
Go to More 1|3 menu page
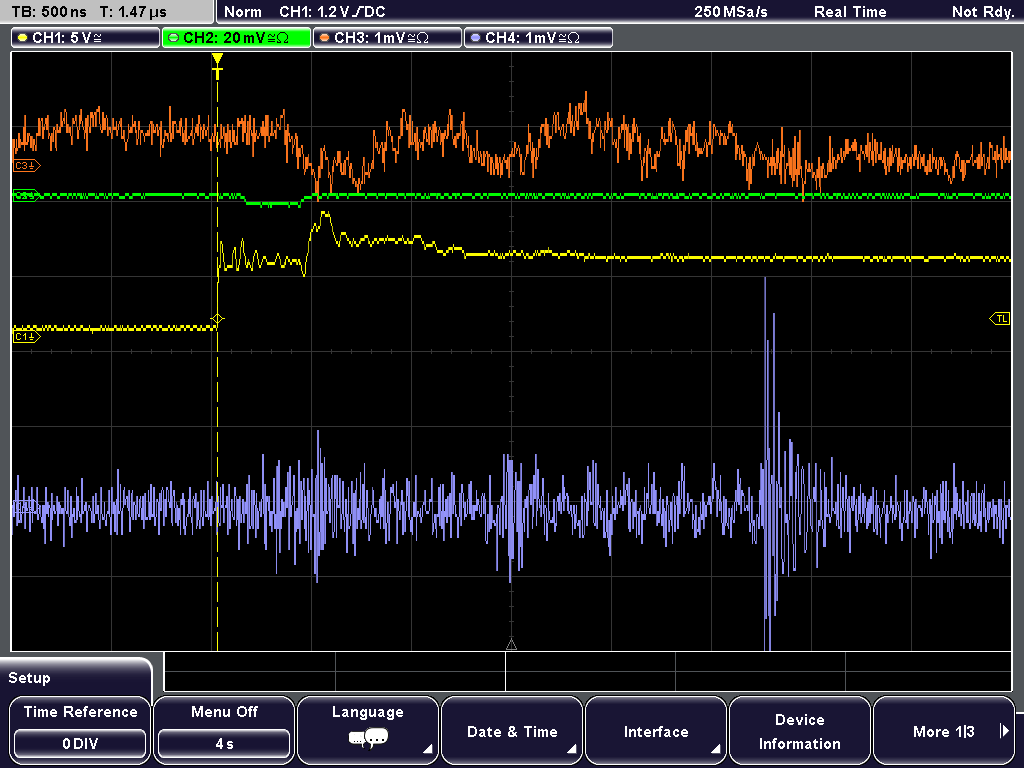click(x=944, y=729)
